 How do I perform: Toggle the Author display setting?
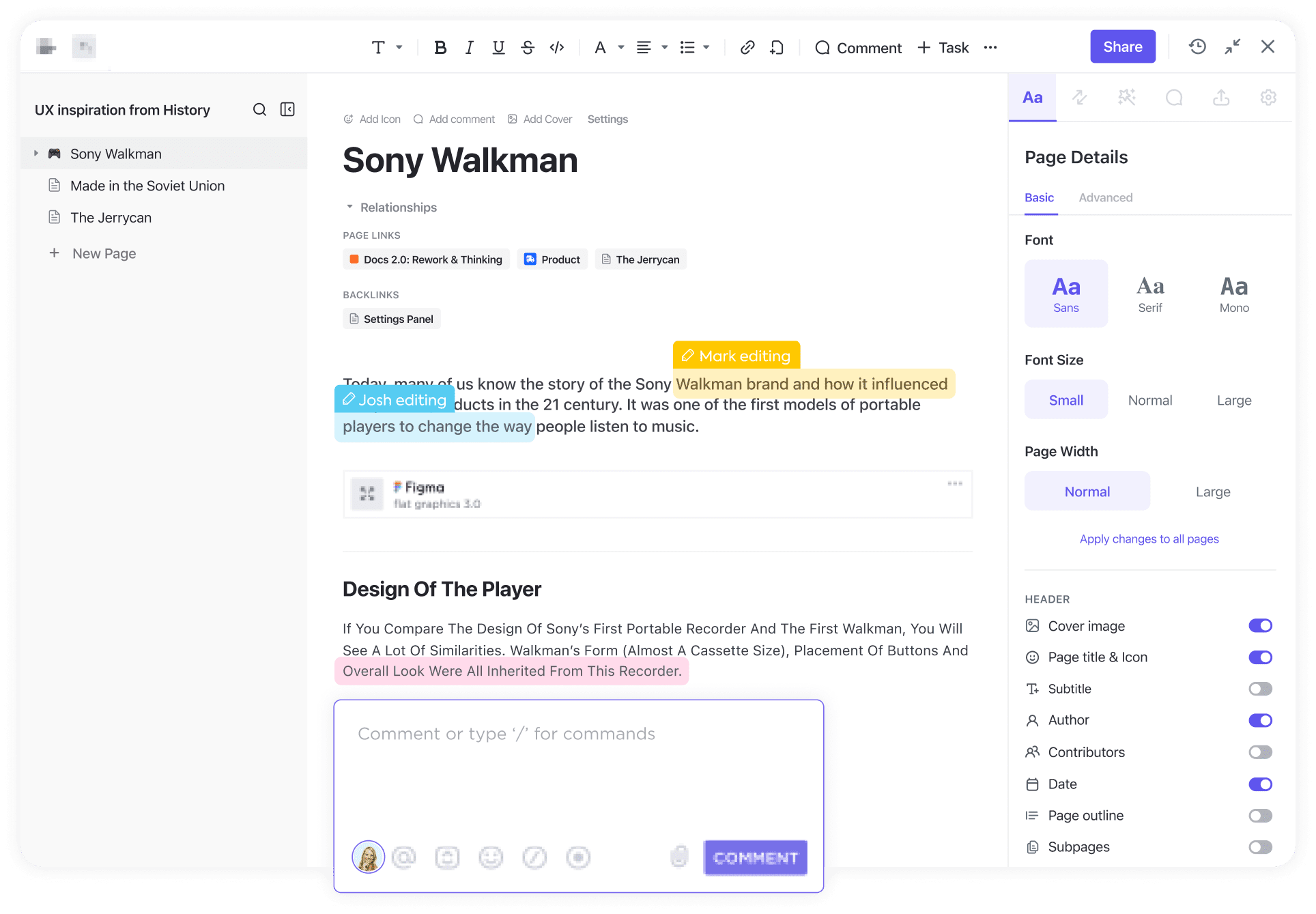pos(1260,720)
